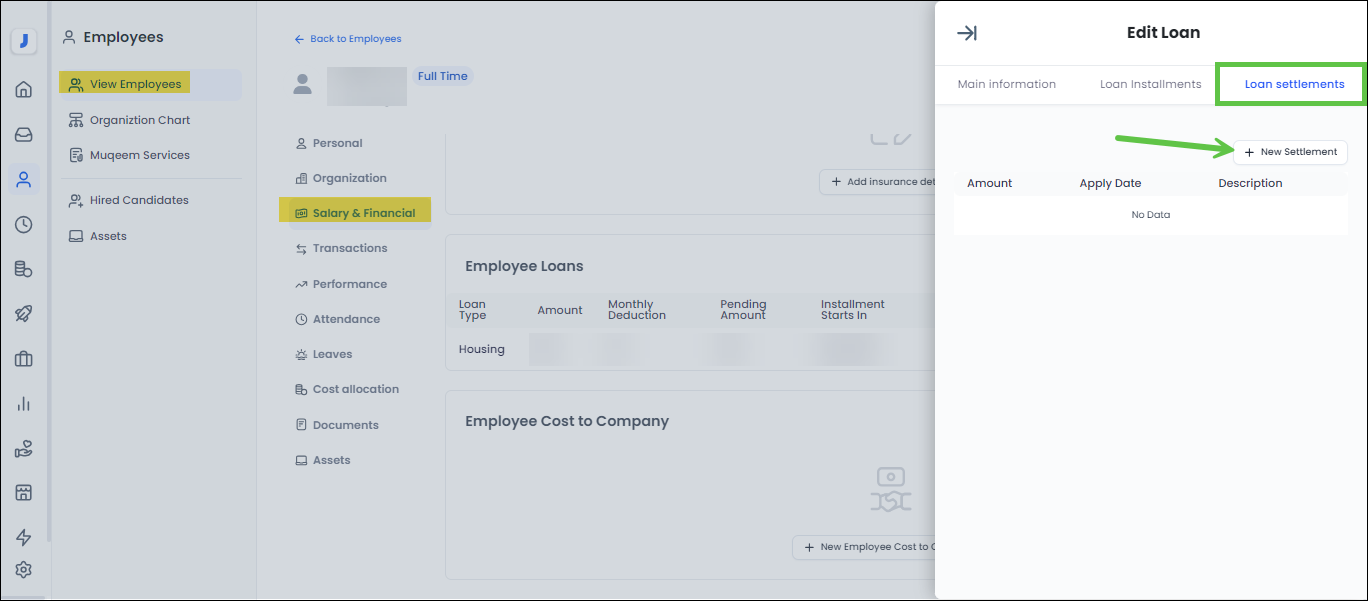Click the rocket icon in left rail
This screenshot has height=601, width=1368.
click(x=24, y=314)
